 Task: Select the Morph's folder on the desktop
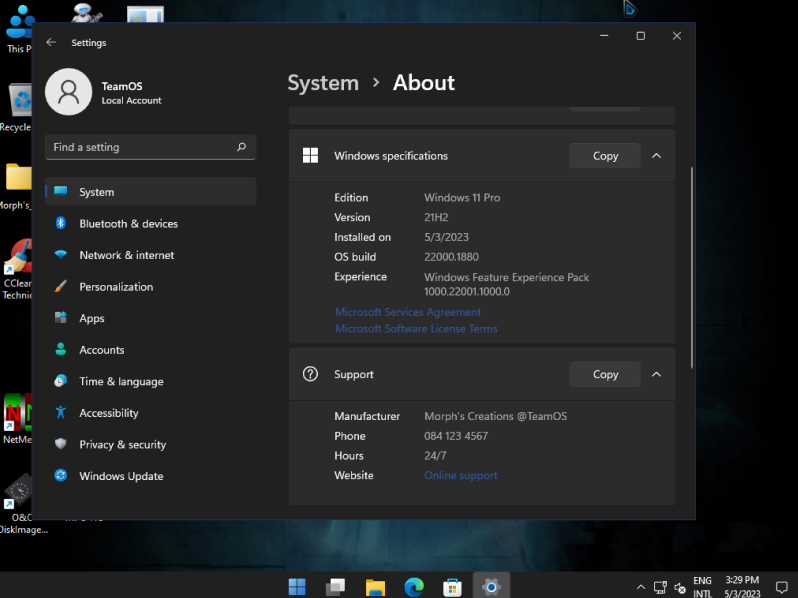(x=16, y=186)
